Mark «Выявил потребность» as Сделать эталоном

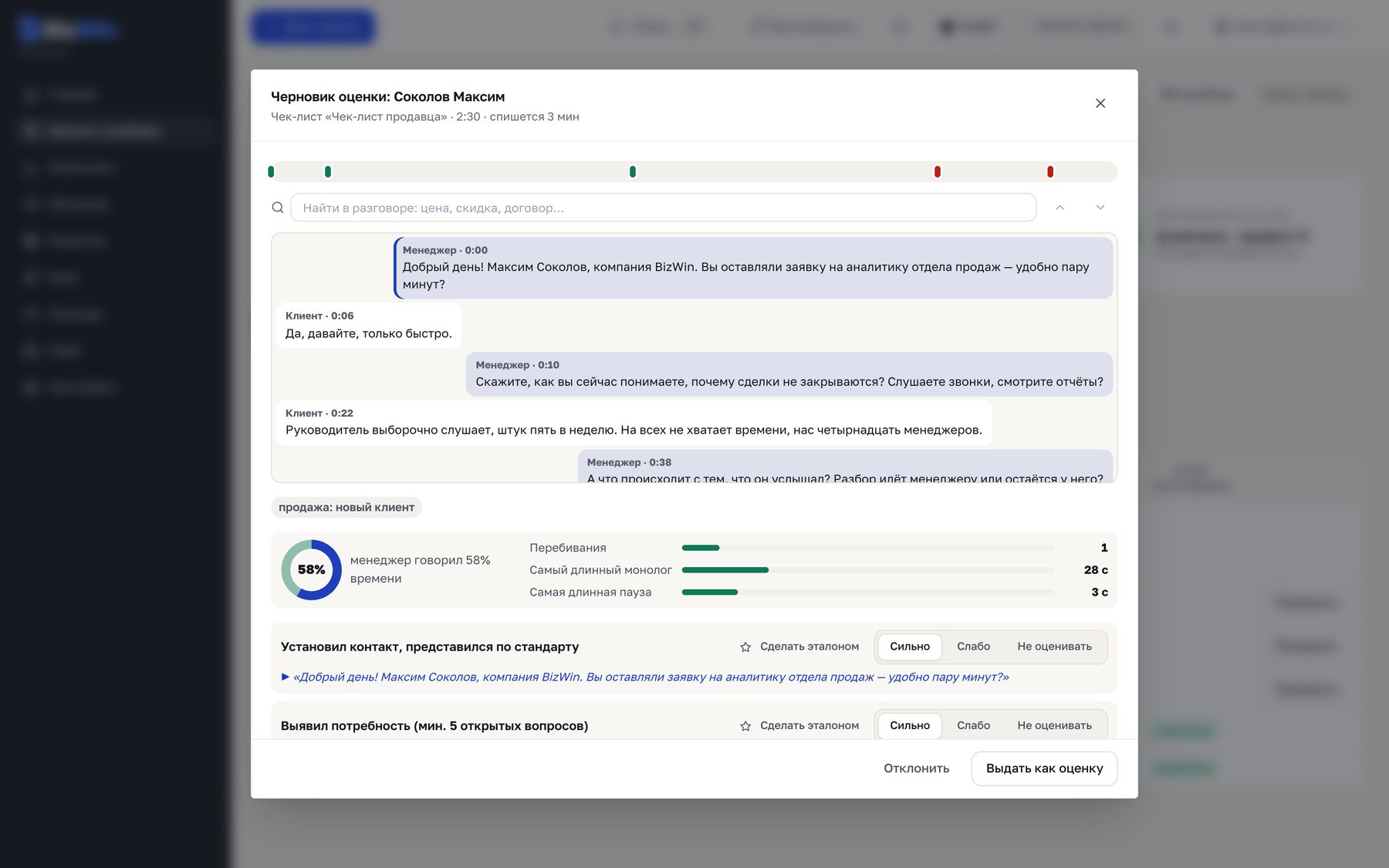click(x=799, y=725)
